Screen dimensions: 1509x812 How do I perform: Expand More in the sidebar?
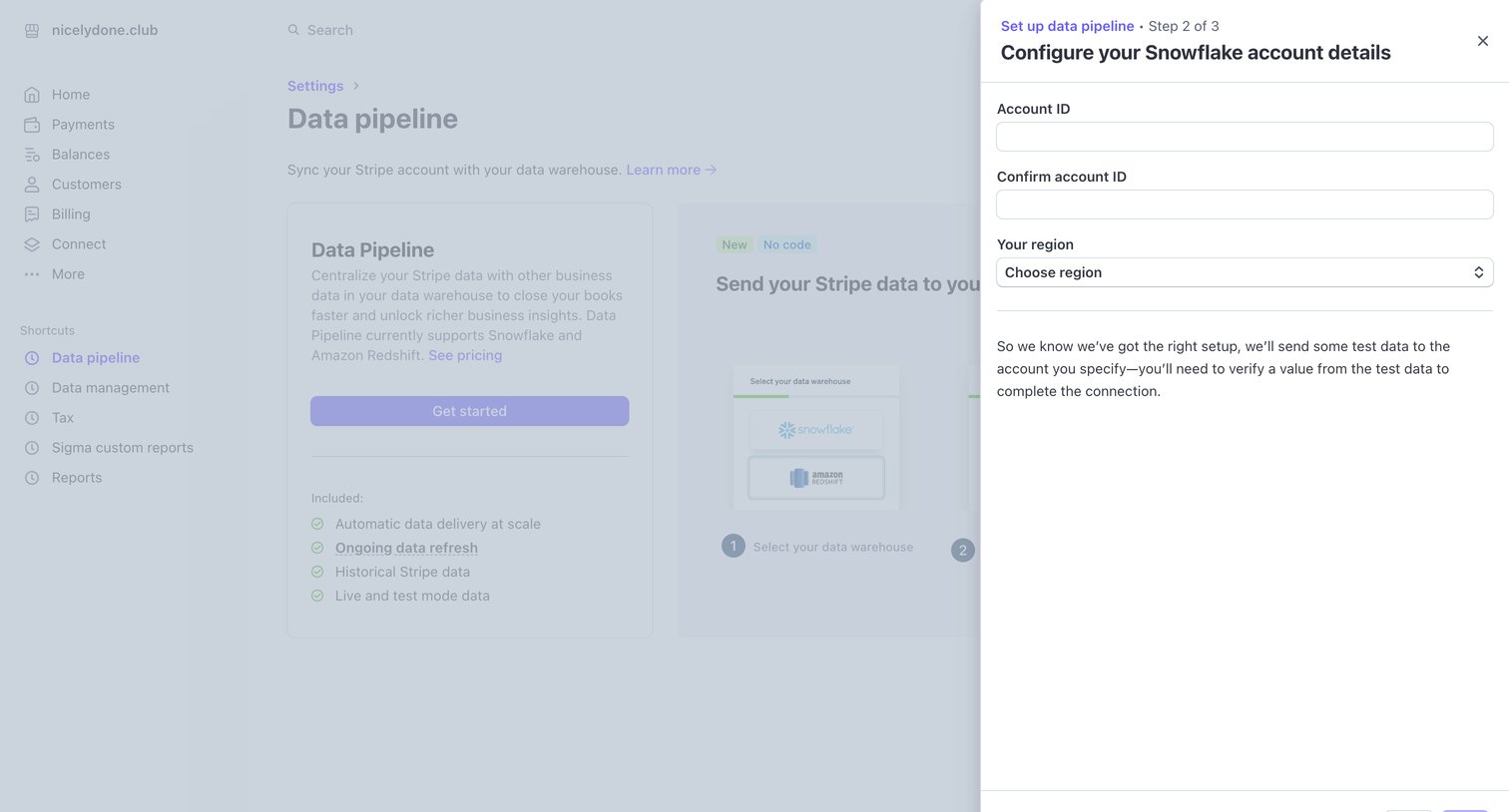tap(68, 274)
